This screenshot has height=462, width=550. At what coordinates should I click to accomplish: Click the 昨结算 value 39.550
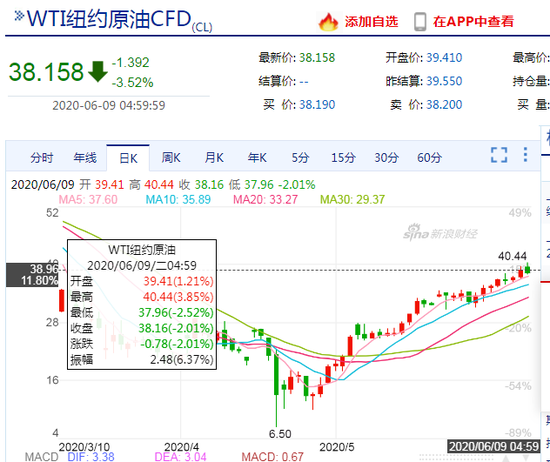[444, 81]
